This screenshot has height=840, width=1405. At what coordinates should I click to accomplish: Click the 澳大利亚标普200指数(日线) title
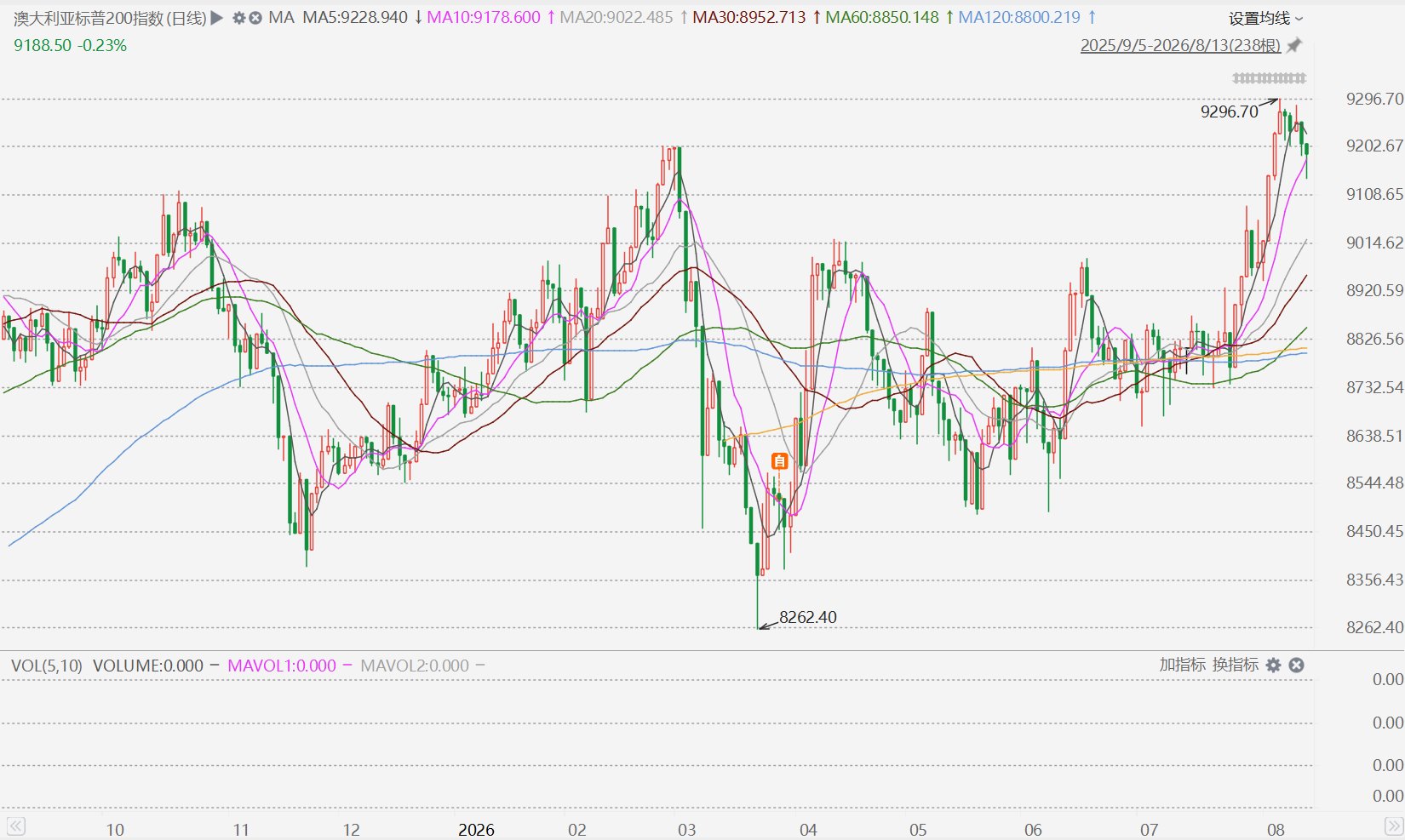[x=110, y=18]
